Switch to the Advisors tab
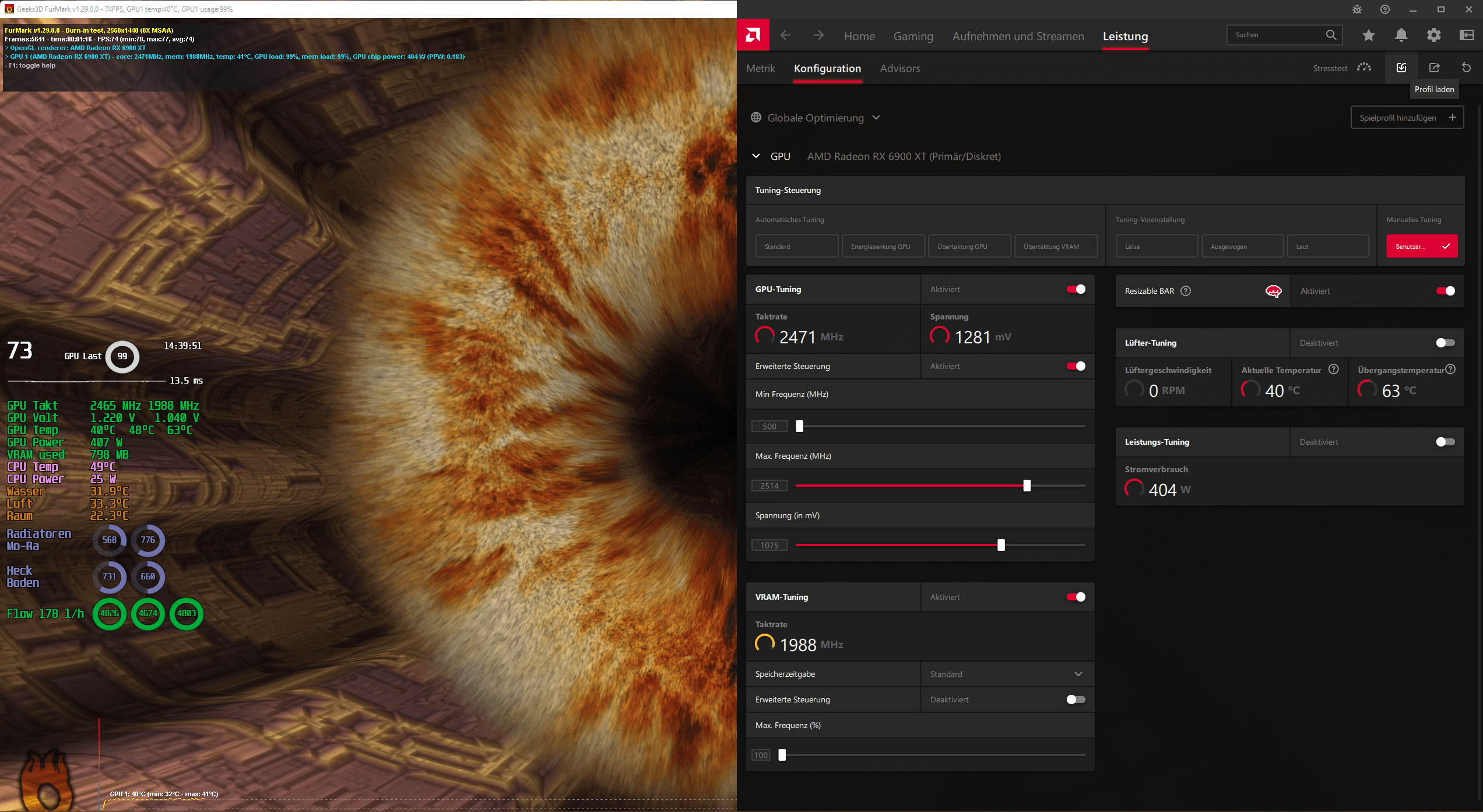 (x=900, y=68)
